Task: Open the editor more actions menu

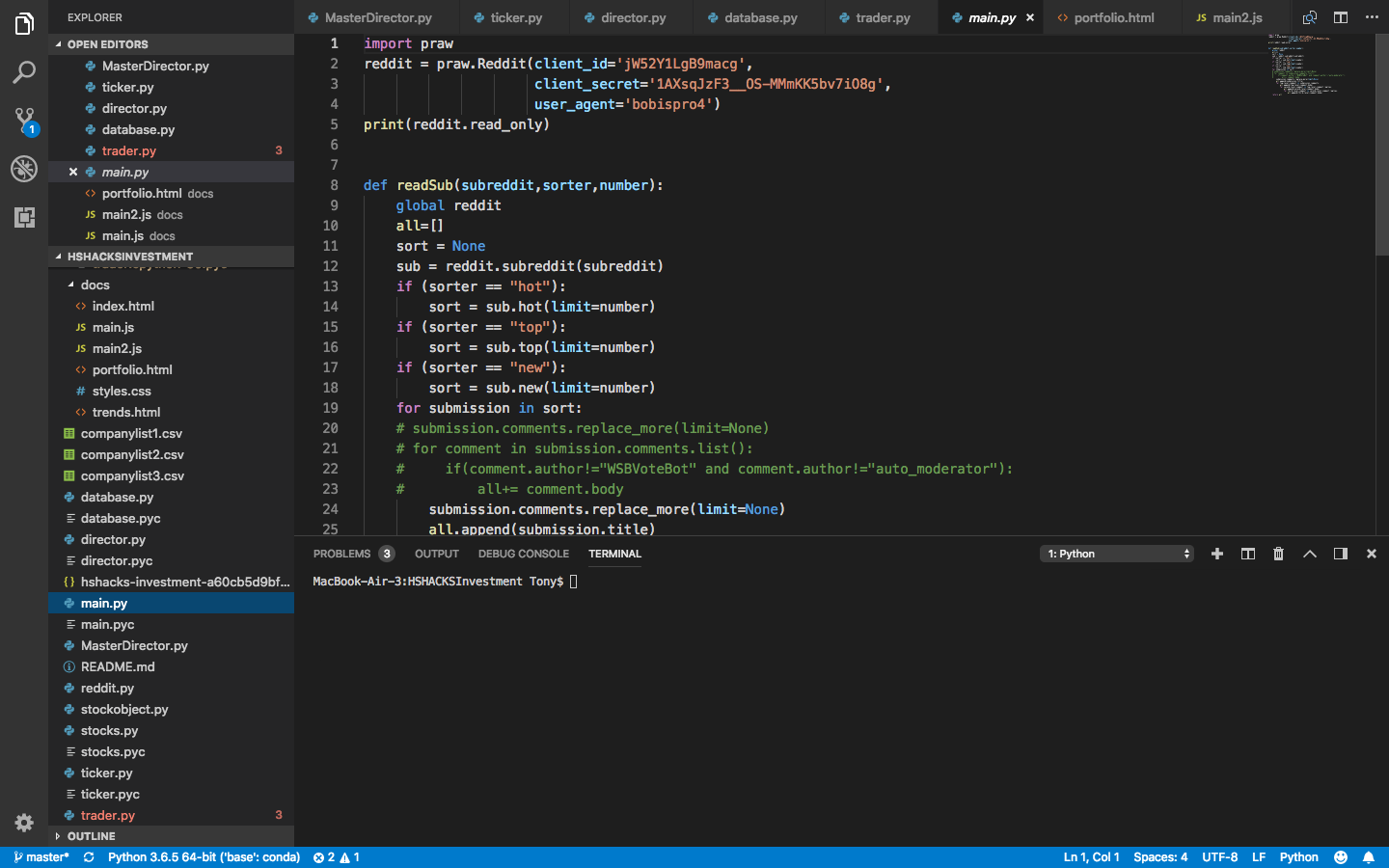Action: 1372,17
